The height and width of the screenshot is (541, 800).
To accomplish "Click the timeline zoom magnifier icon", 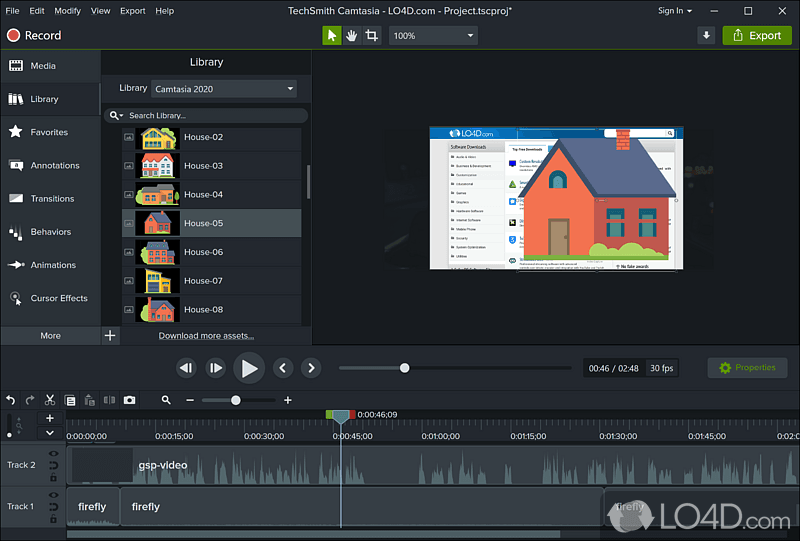I will 166,400.
